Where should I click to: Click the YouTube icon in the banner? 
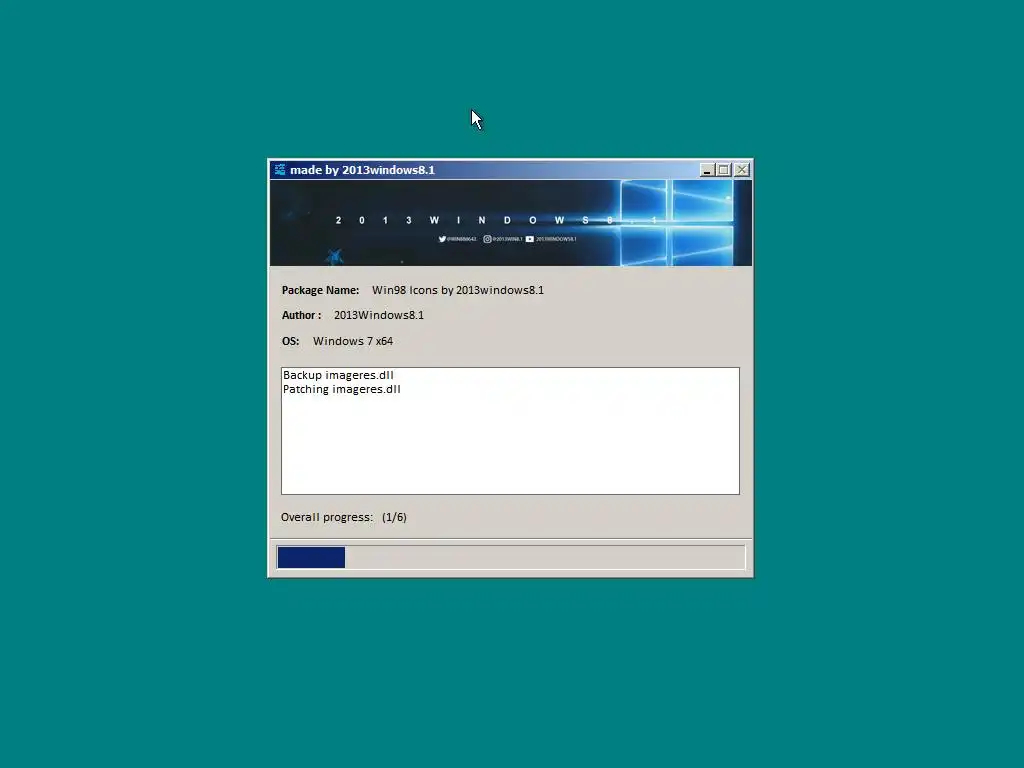point(530,239)
